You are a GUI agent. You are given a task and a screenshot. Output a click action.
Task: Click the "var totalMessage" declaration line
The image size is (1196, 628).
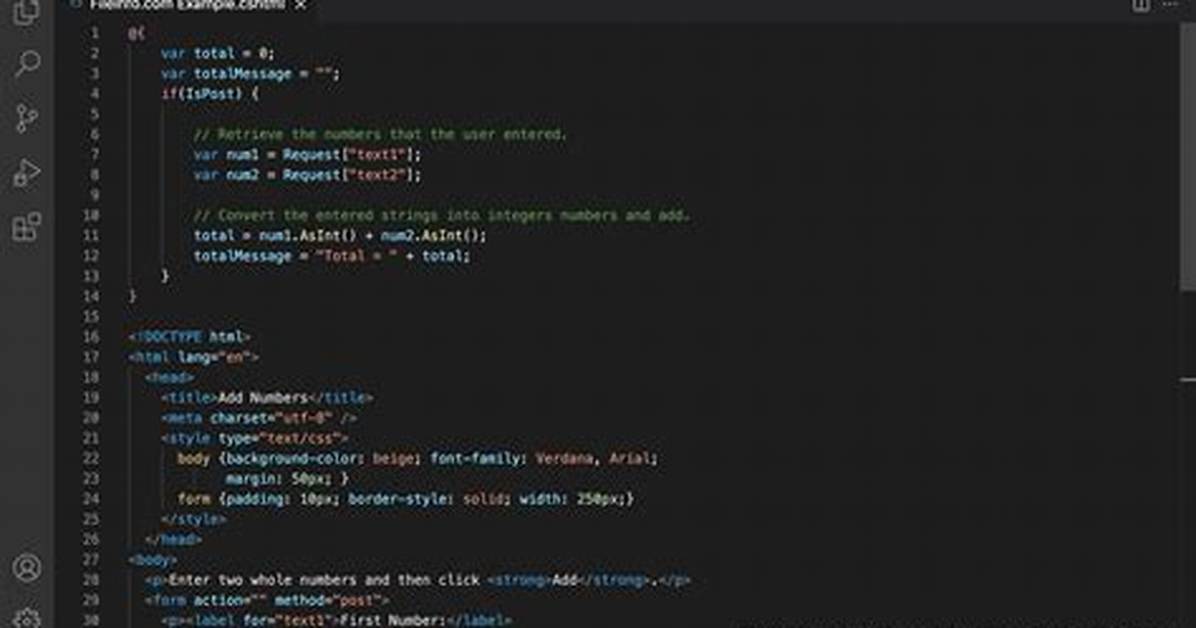(x=250, y=74)
